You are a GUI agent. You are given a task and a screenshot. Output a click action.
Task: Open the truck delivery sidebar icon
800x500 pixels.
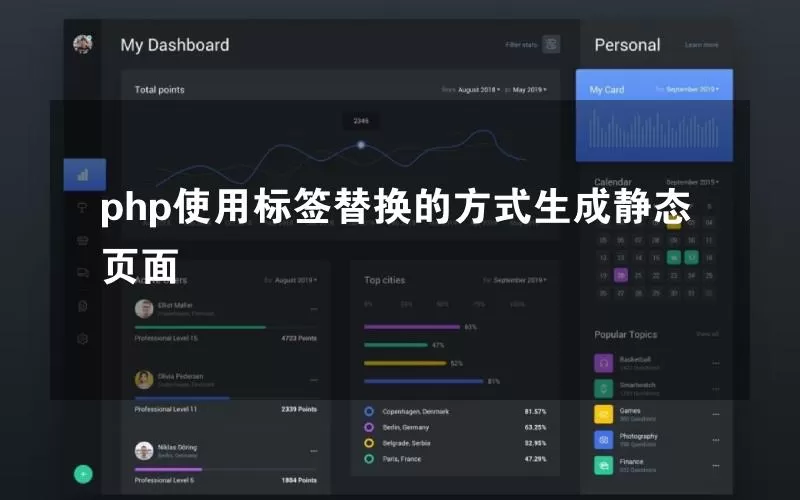pos(83,273)
